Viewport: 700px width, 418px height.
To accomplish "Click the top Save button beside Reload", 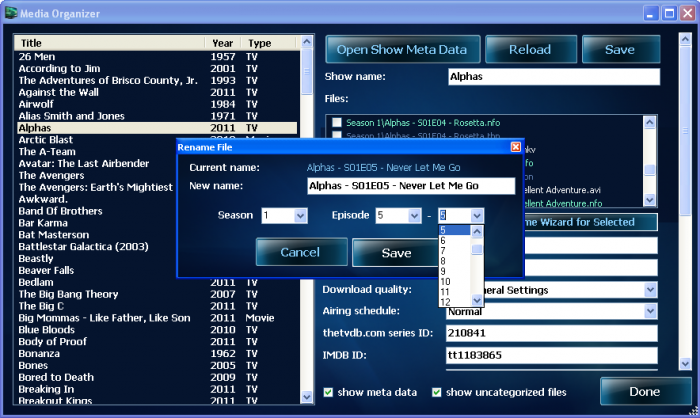I will pos(621,50).
